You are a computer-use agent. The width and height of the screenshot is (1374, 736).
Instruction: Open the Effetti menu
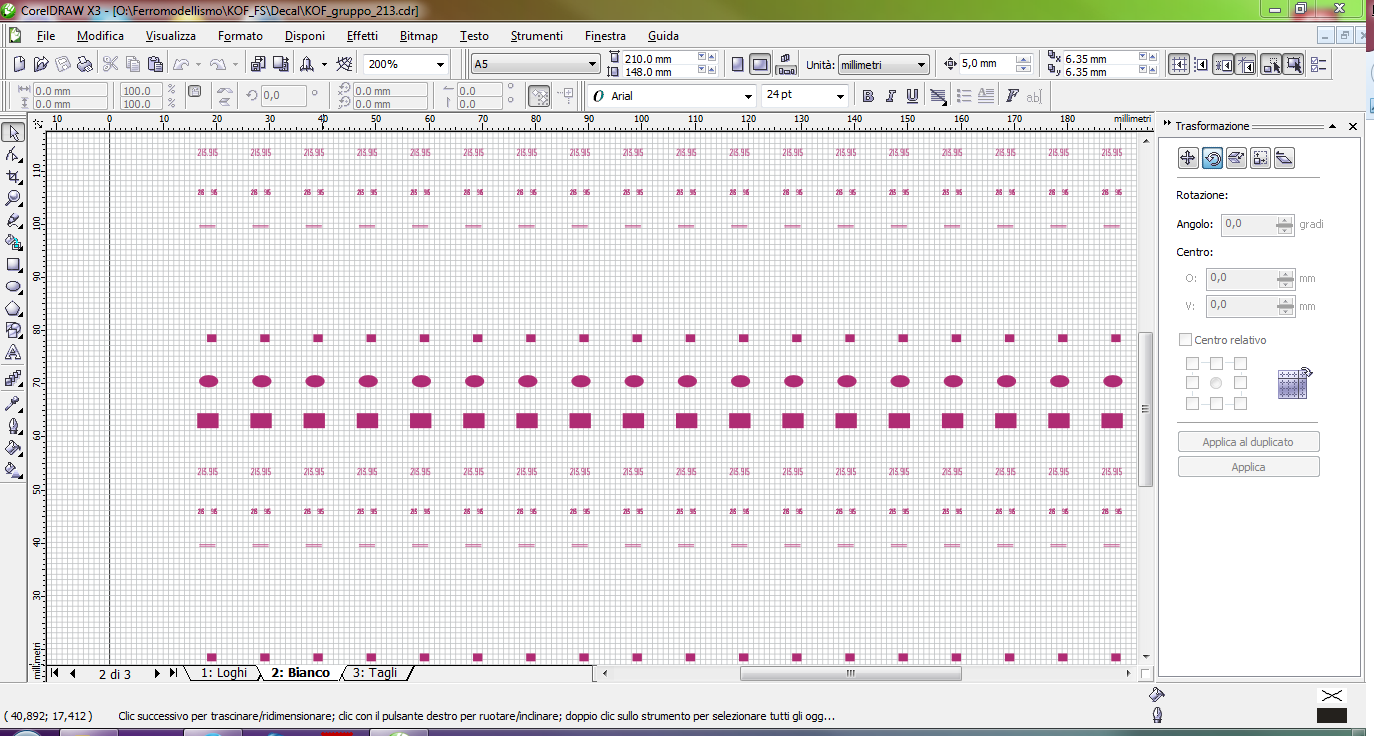[x=362, y=35]
